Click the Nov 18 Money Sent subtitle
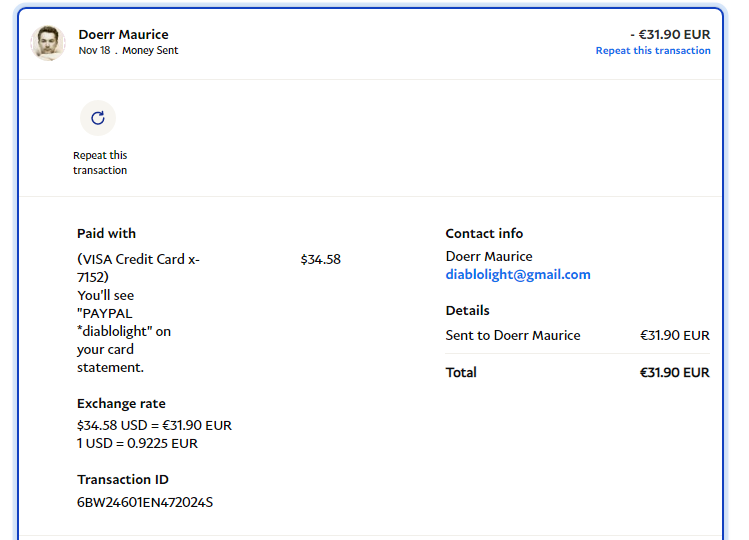The image size is (749, 540). pos(128,51)
